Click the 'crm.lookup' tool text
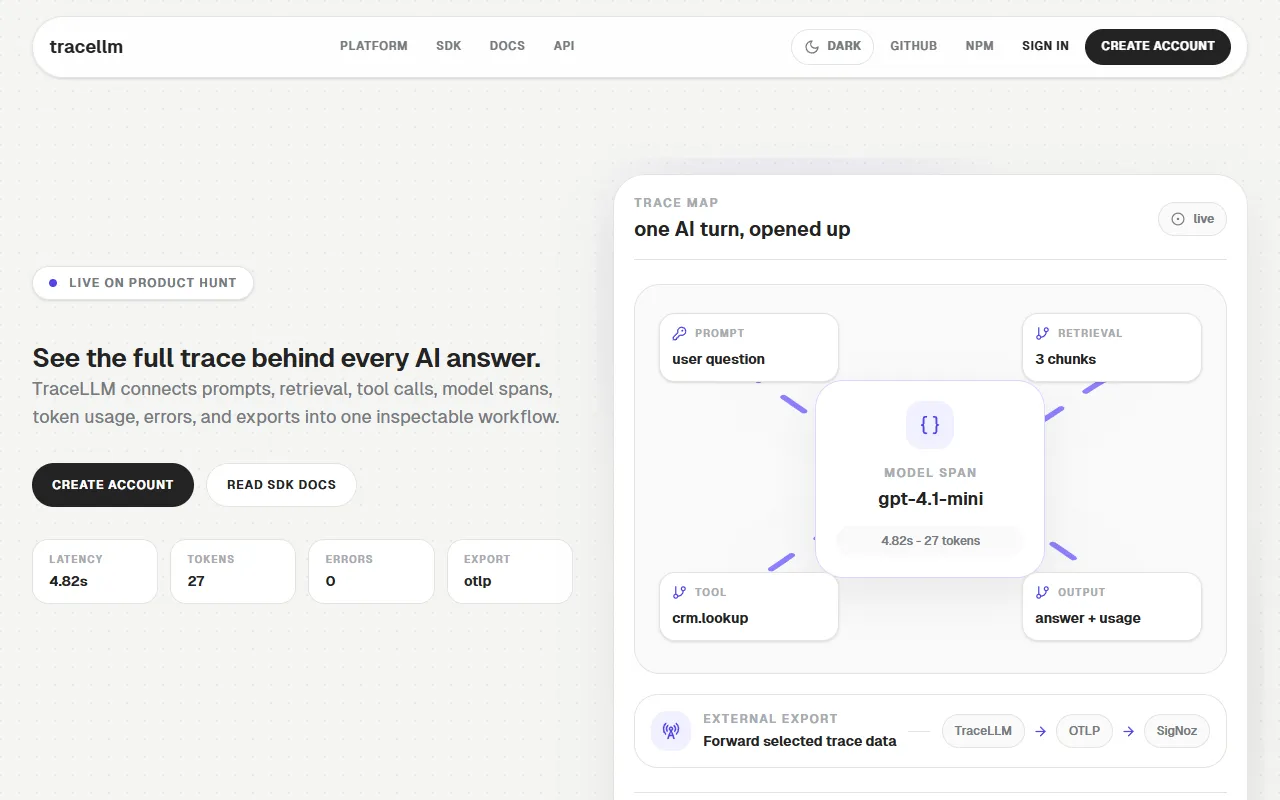Screen dimensions: 1280x800 pyautogui.click(x=710, y=618)
